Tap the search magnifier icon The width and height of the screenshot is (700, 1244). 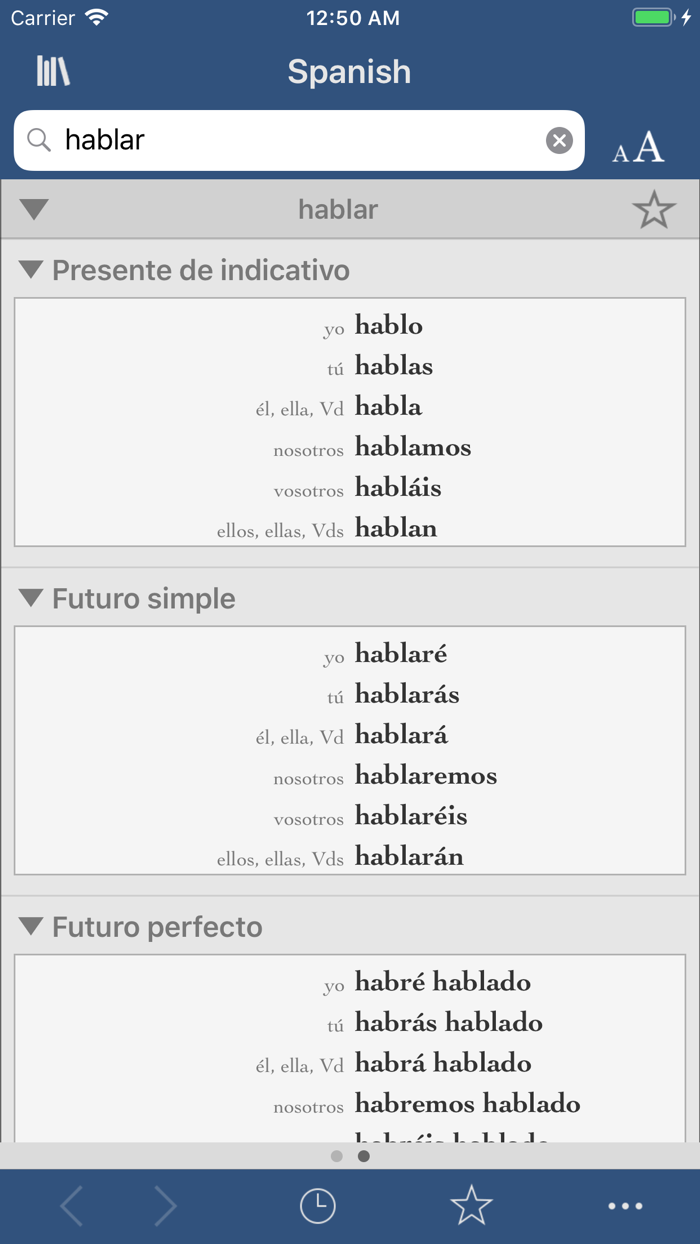tap(38, 140)
